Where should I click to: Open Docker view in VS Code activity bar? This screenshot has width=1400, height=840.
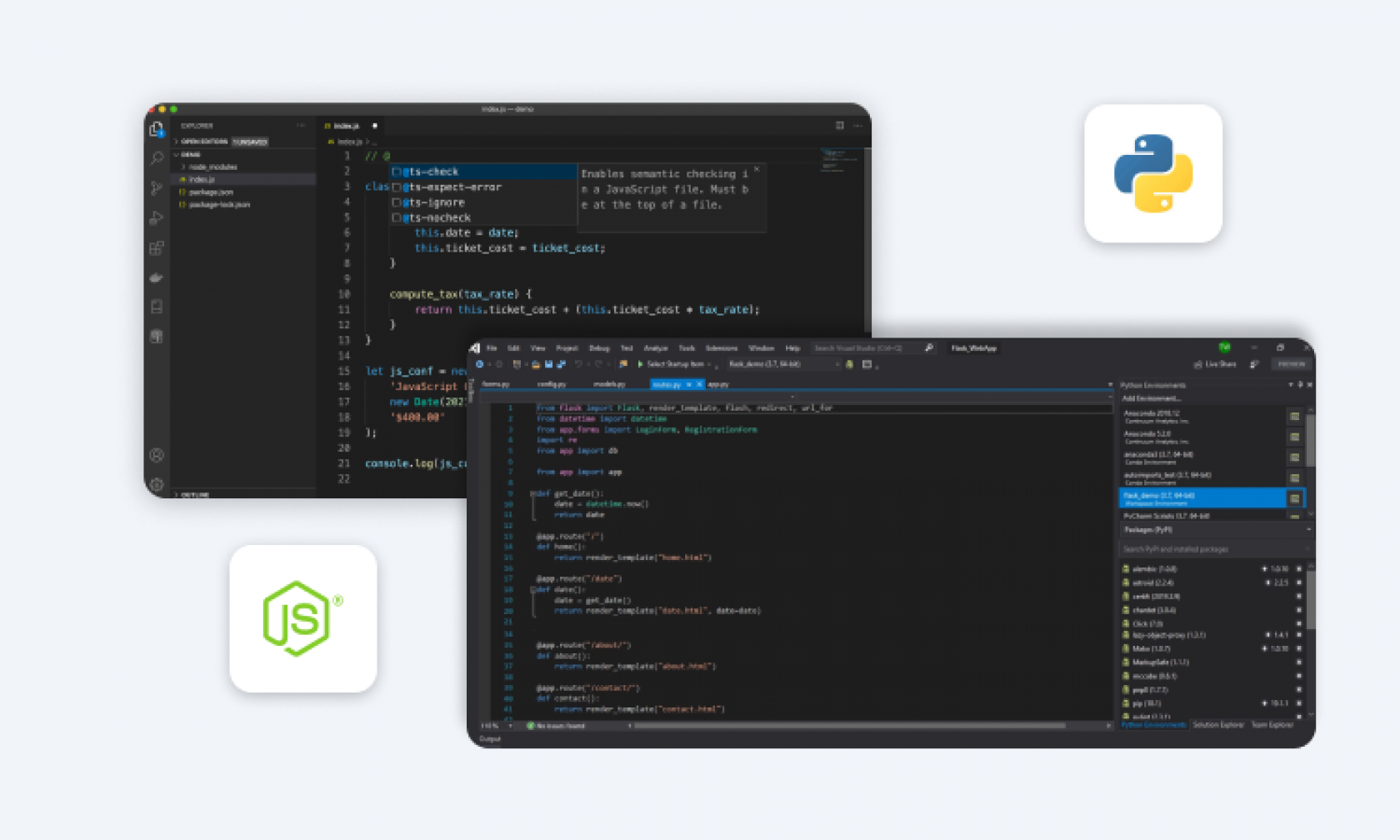click(x=157, y=277)
